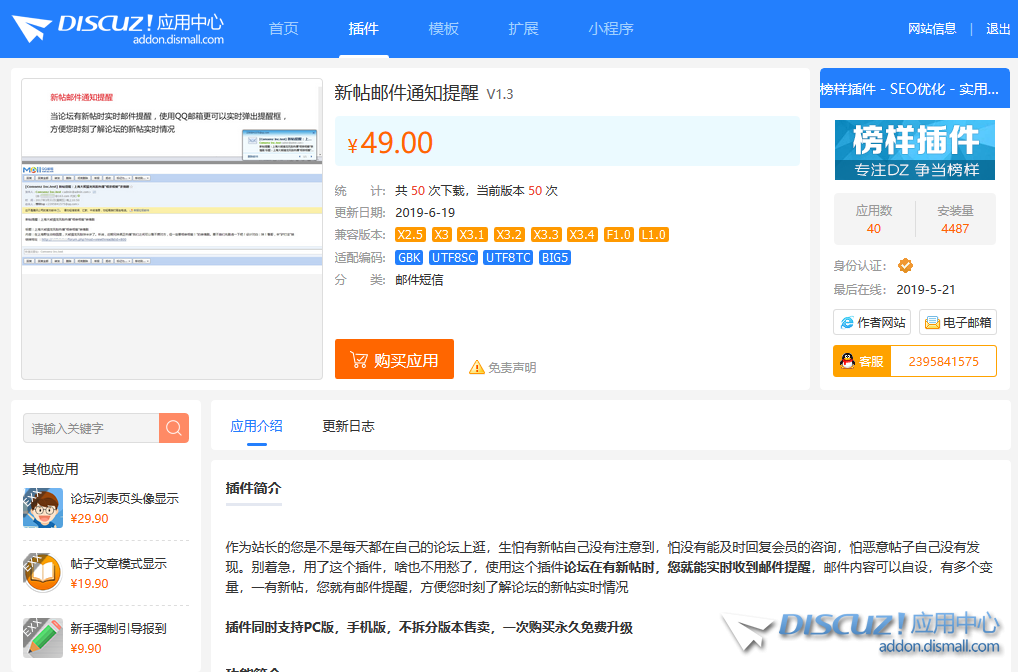
Task: Click the 论坛列表页头像显示 app icon
Action: 43,508
